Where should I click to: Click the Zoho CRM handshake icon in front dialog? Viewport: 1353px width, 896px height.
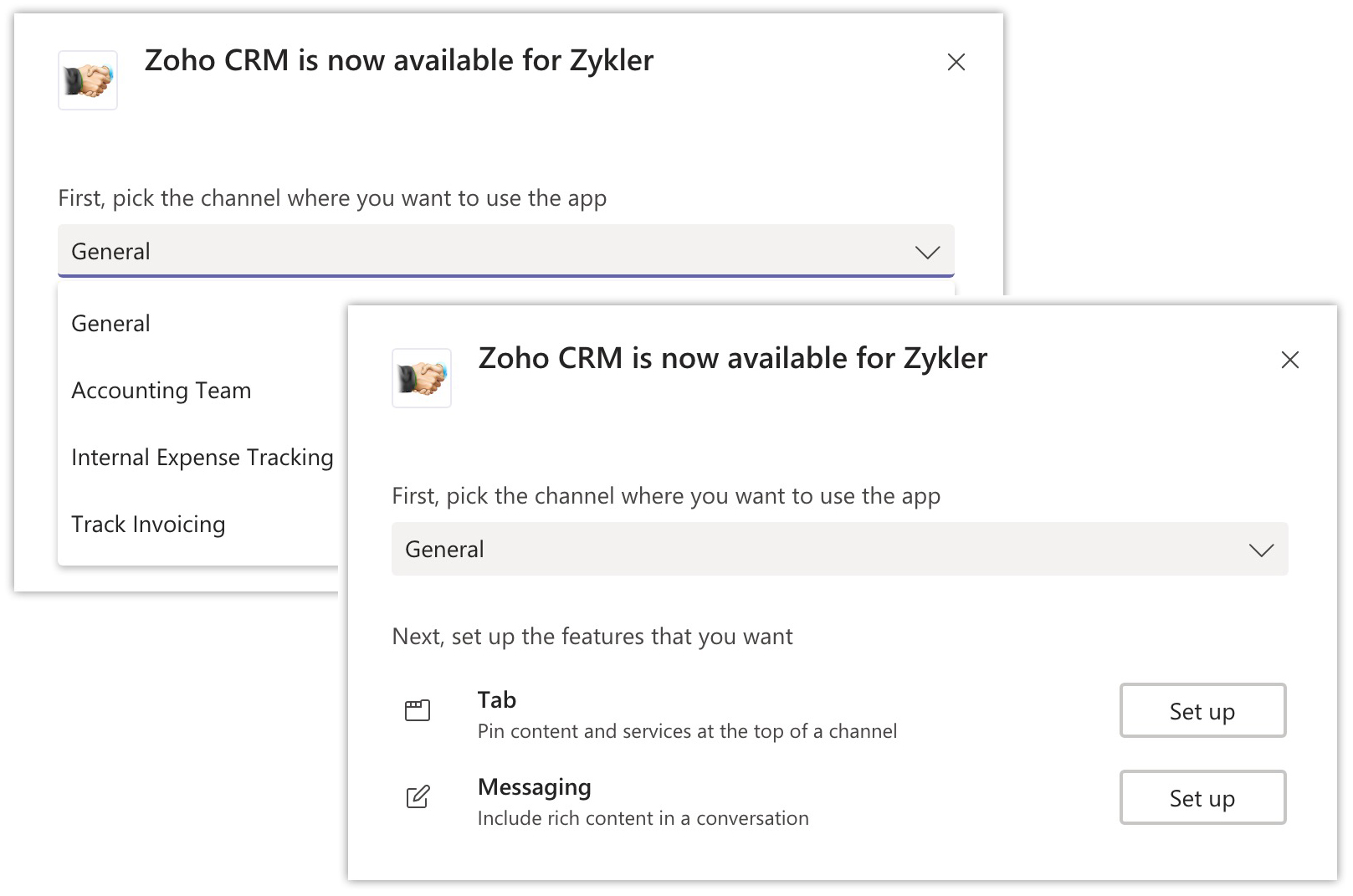[x=422, y=378]
